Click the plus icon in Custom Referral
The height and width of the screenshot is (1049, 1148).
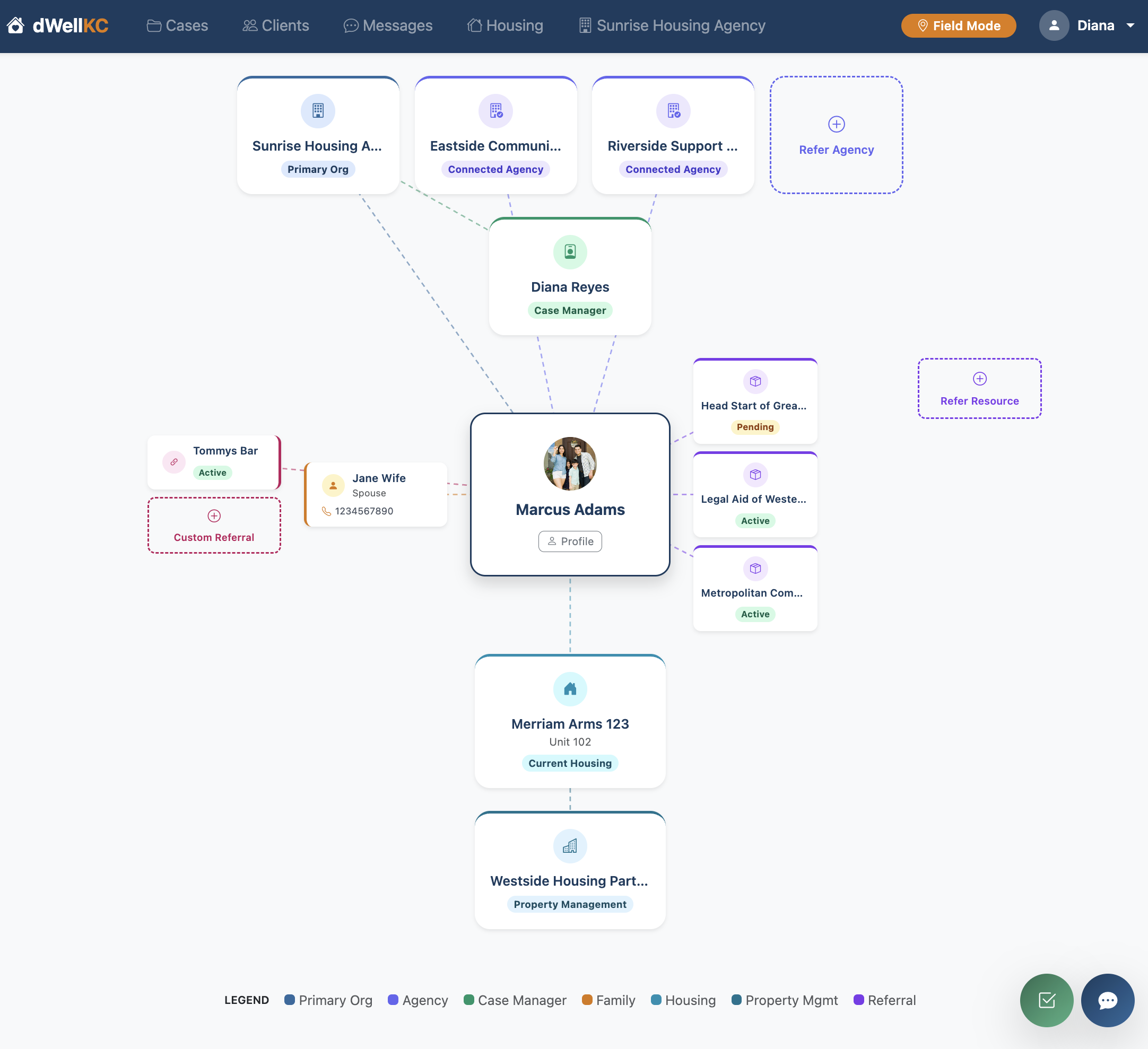pos(214,515)
